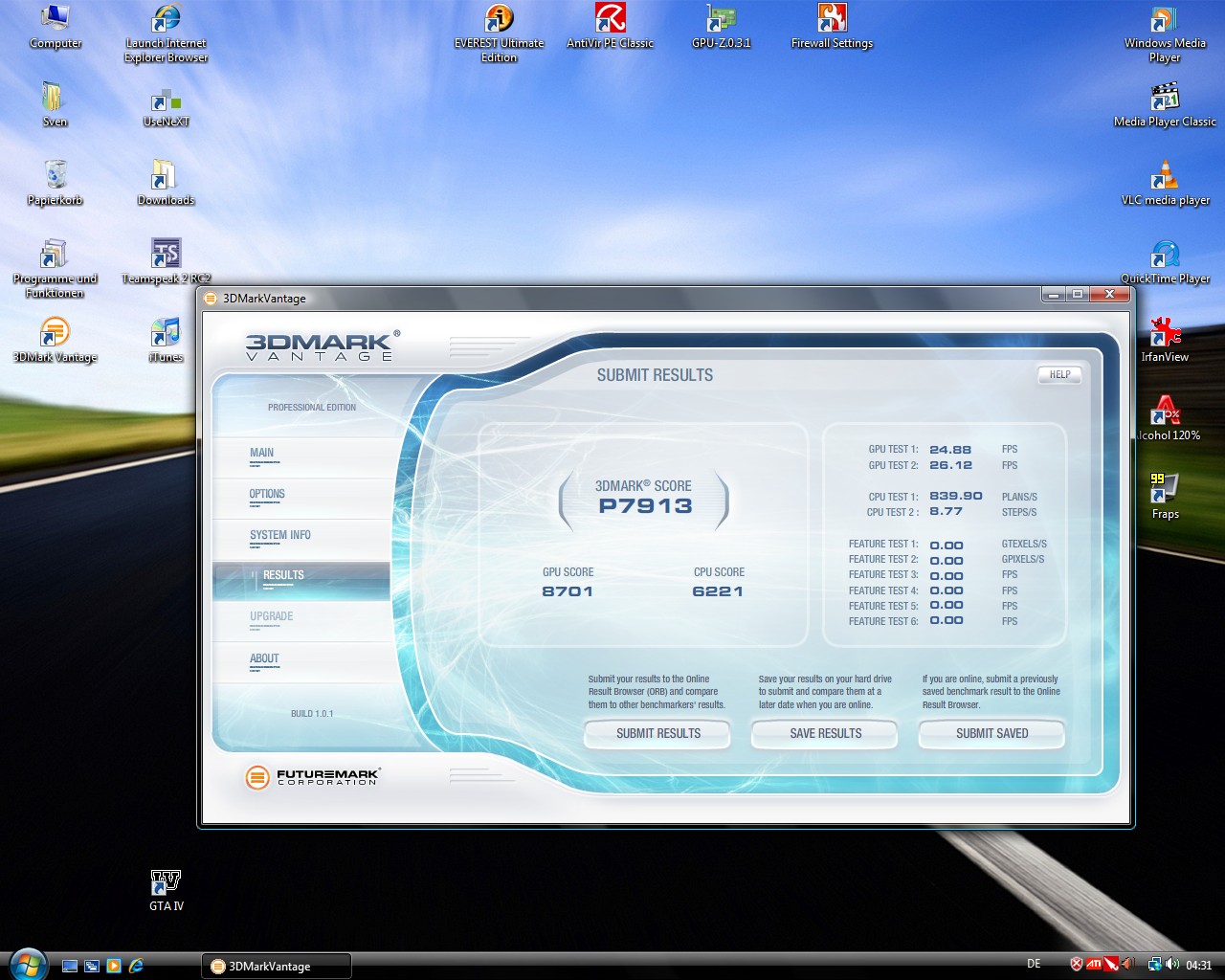Screen dimensions: 1225x980
Task: Click the SUBMIT RESULTS button
Action: pos(657,734)
